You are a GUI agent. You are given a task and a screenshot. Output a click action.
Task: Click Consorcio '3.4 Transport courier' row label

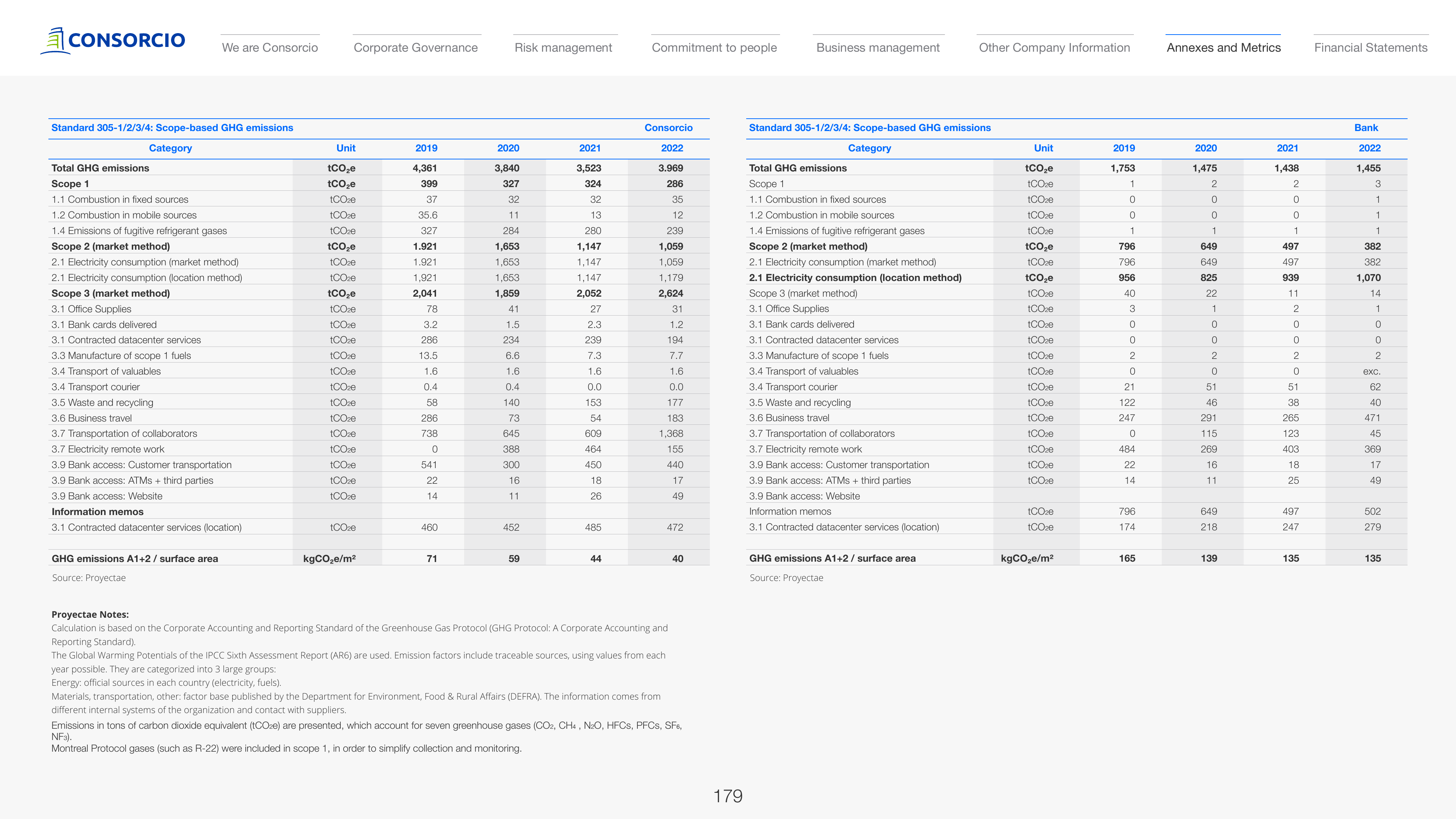click(x=95, y=387)
